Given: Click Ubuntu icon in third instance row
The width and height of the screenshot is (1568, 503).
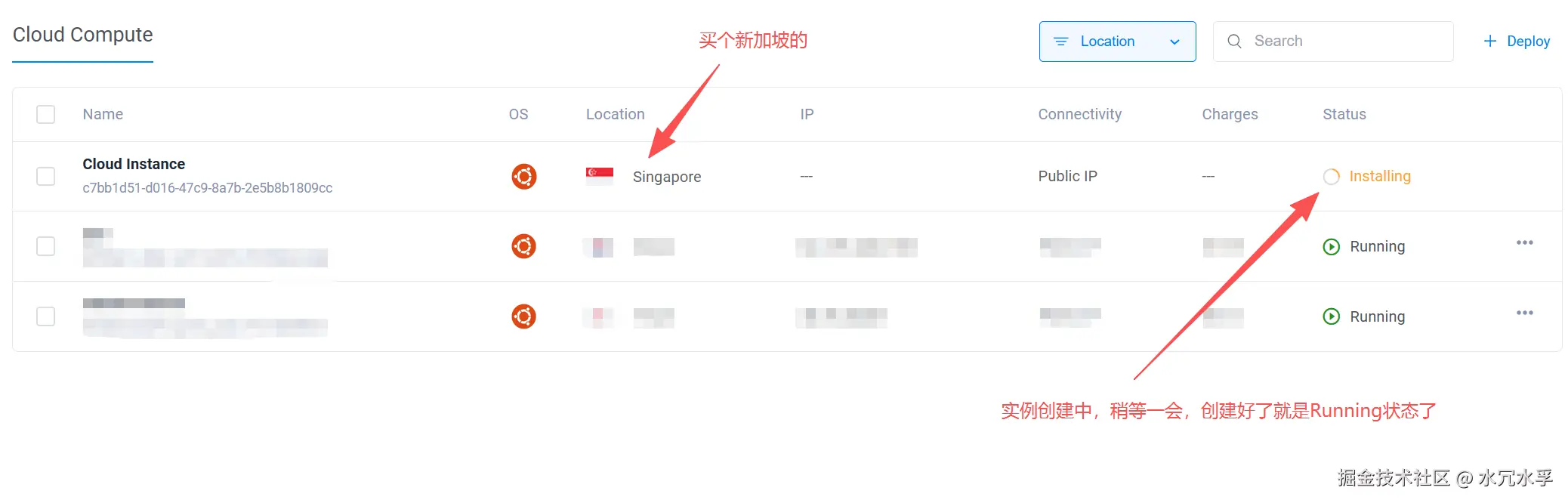Looking at the screenshot, I should click(523, 316).
